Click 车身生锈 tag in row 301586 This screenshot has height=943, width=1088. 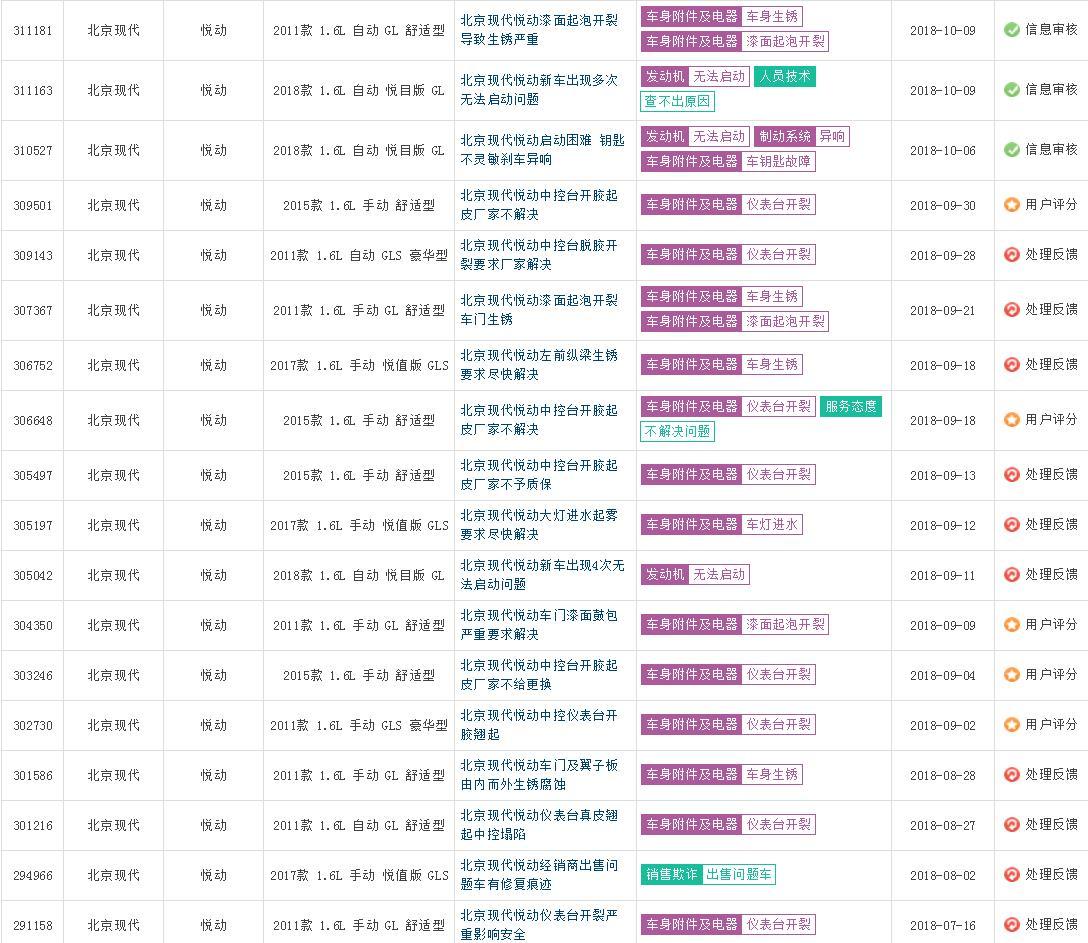(772, 774)
